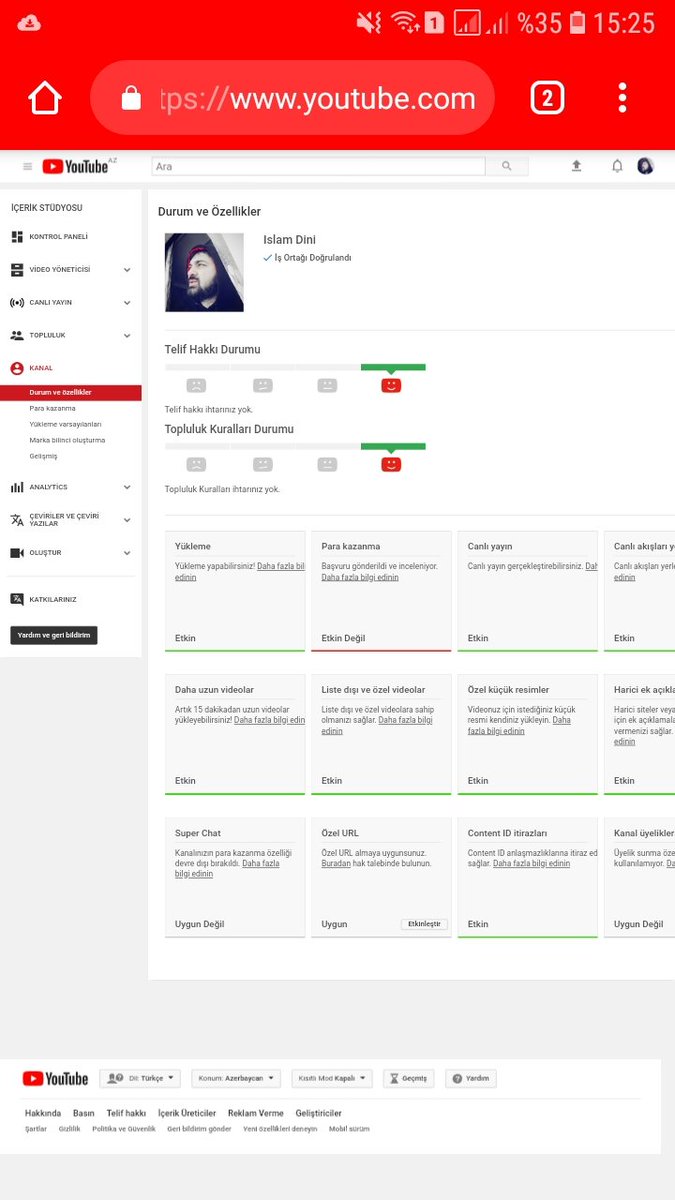Tap the browser URL address bar
The width and height of the screenshot is (675, 1200).
click(292, 98)
